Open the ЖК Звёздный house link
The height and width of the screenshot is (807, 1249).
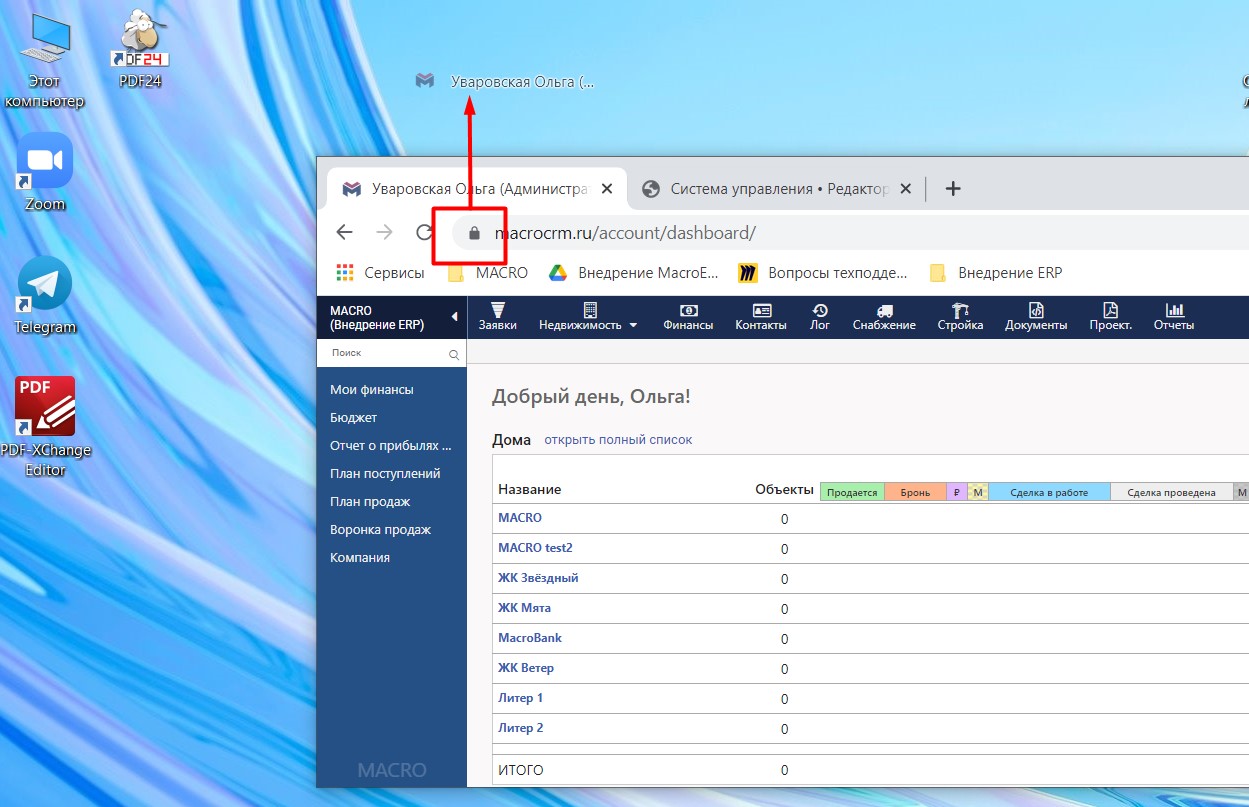pos(538,578)
